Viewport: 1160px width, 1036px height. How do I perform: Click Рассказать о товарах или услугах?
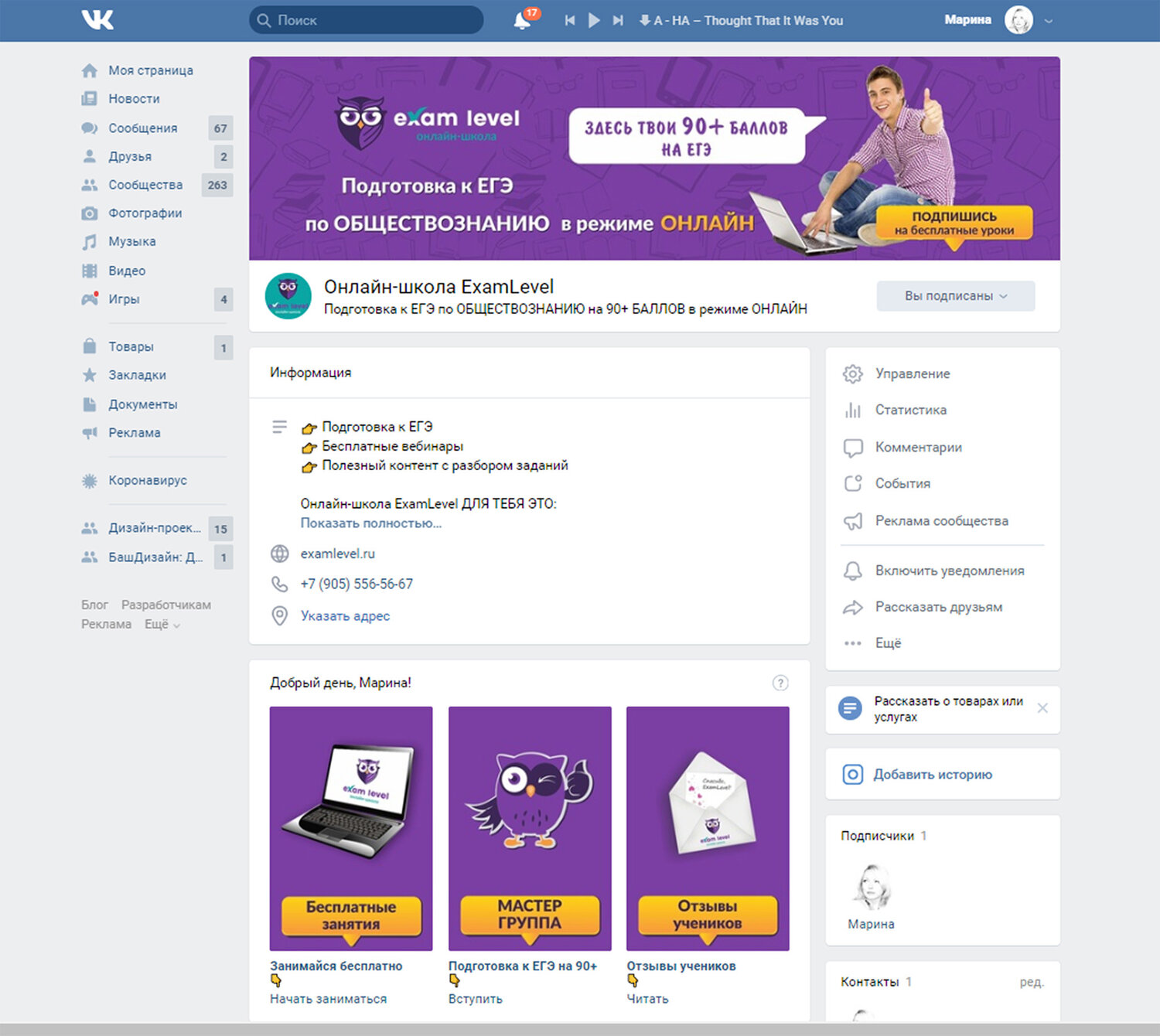(948, 709)
